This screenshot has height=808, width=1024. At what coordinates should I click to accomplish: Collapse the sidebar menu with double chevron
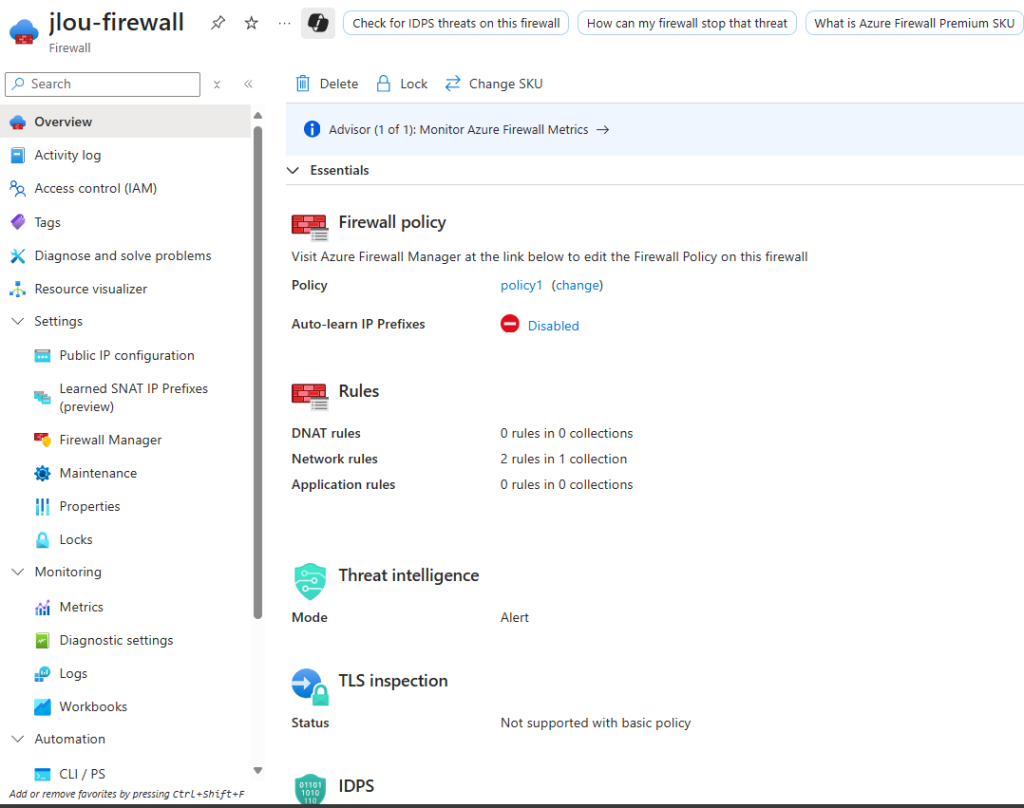click(248, 84)
